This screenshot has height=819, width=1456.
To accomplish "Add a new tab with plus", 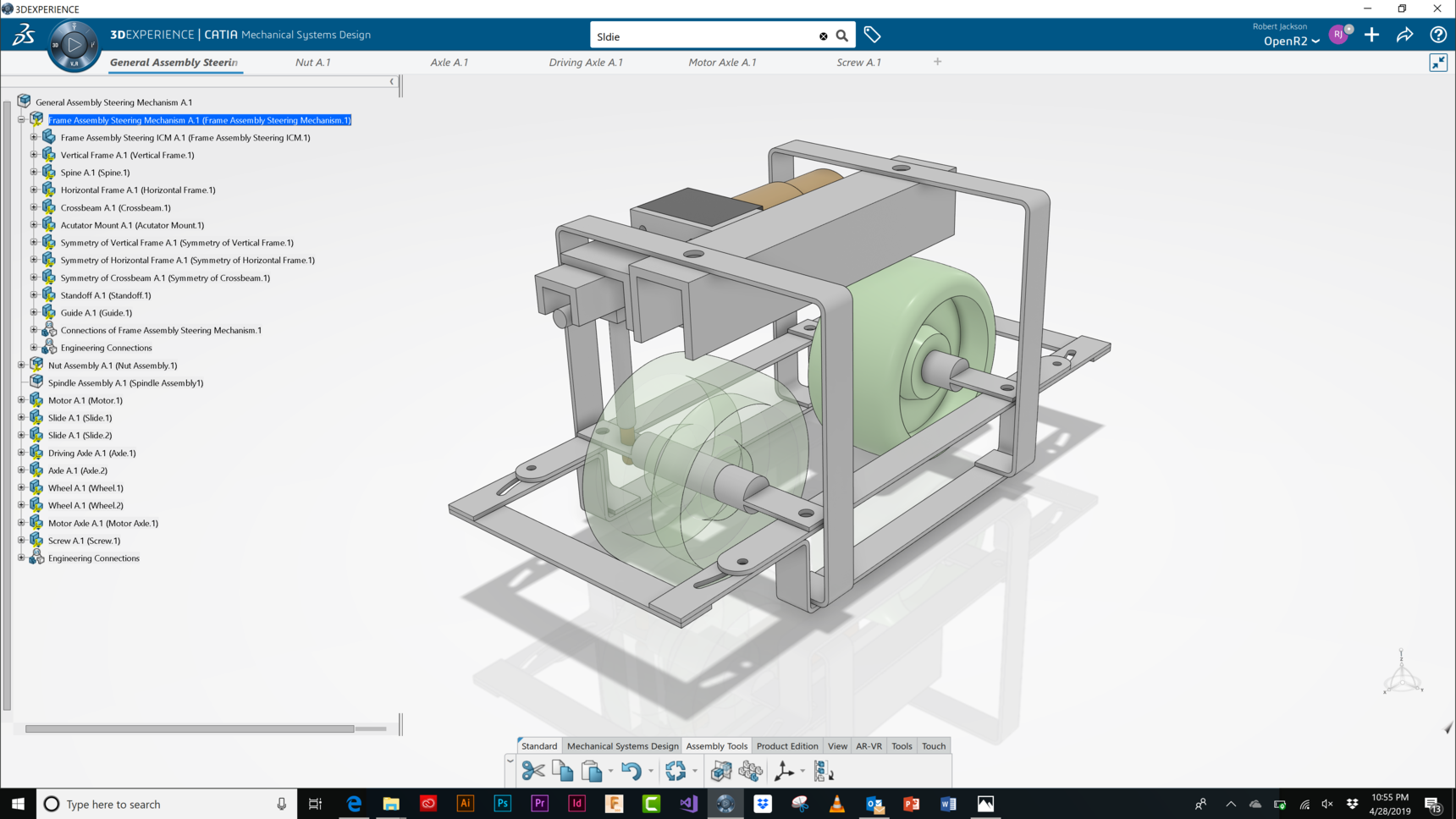I will (937, 62).
